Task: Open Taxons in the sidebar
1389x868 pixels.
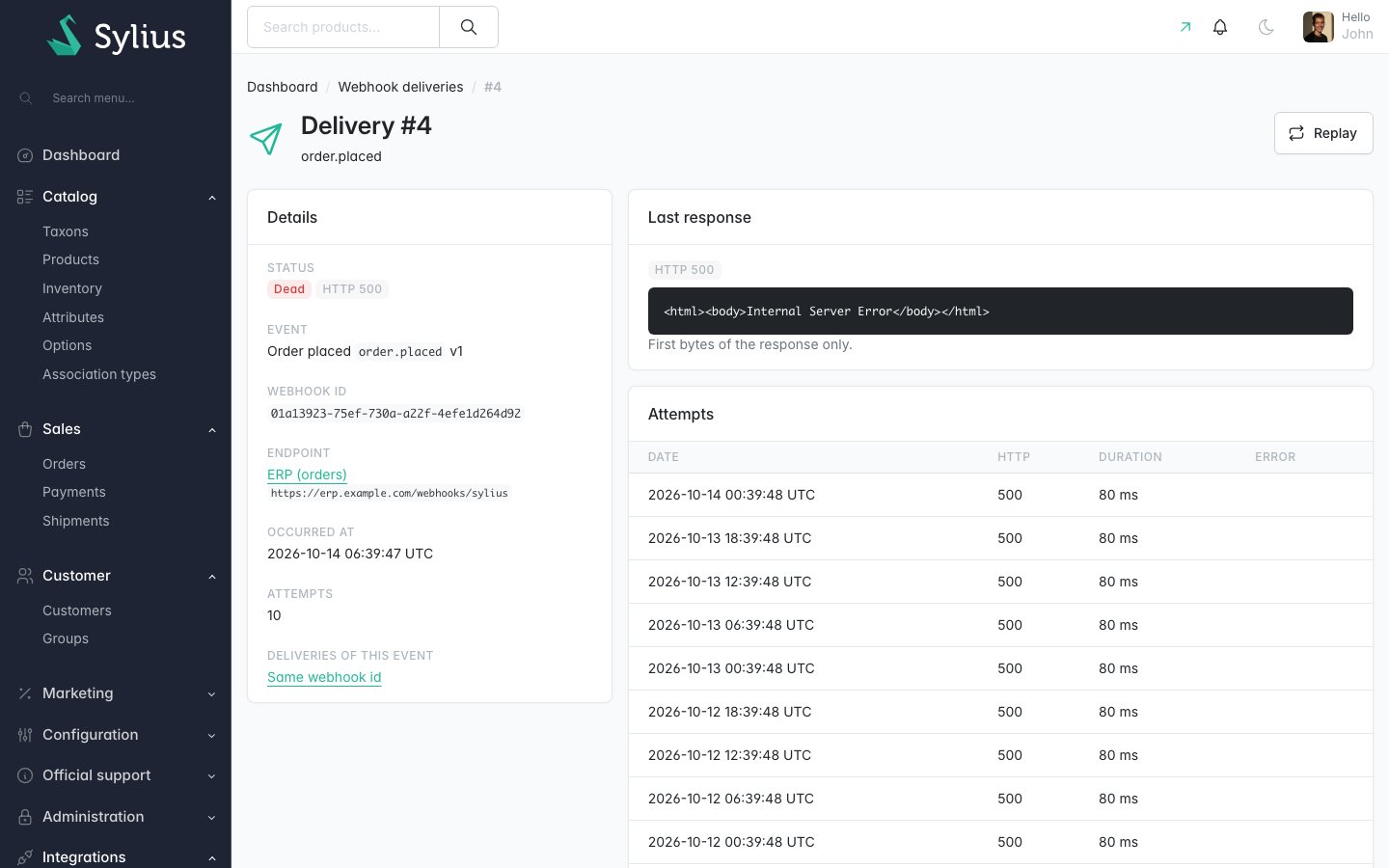Action: [x=66, y=231]
